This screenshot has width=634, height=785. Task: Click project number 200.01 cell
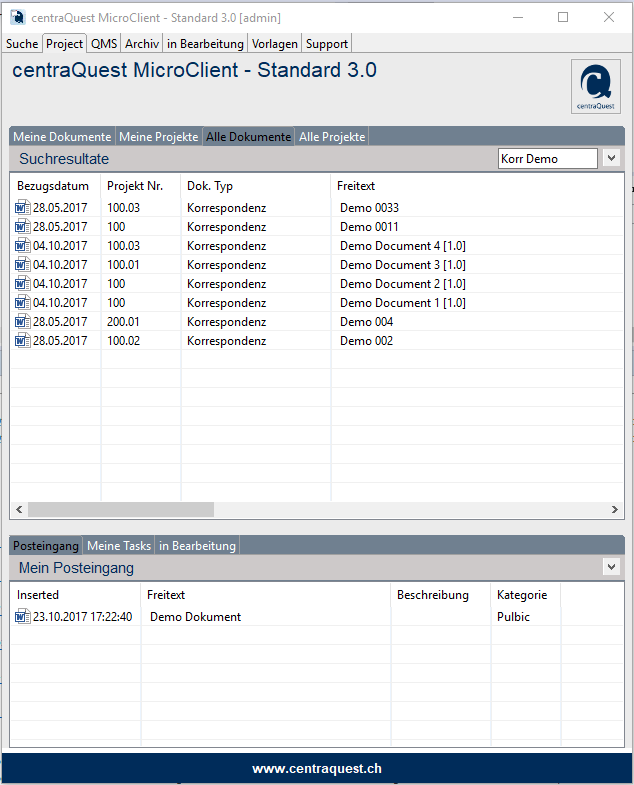coord(123,321)
